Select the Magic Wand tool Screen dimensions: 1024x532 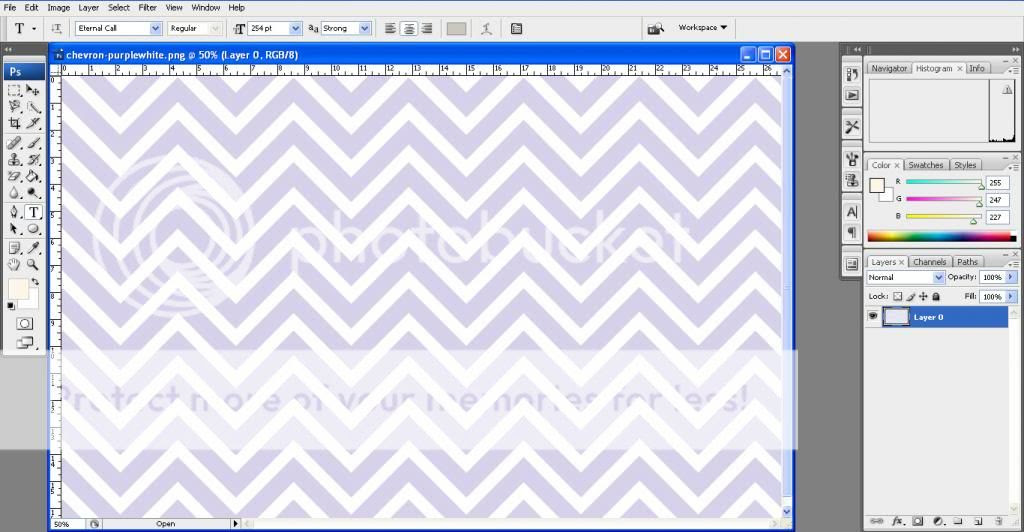coord(33,106)
